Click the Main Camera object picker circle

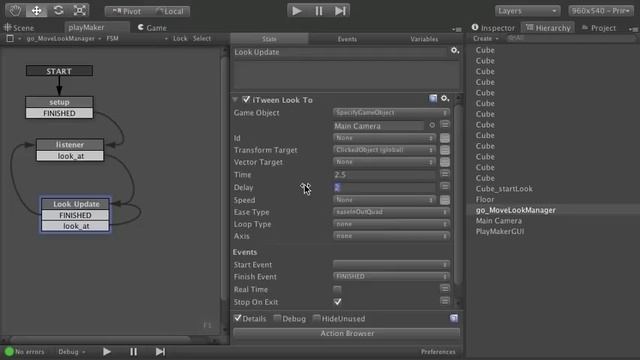[x=432, y=125]
